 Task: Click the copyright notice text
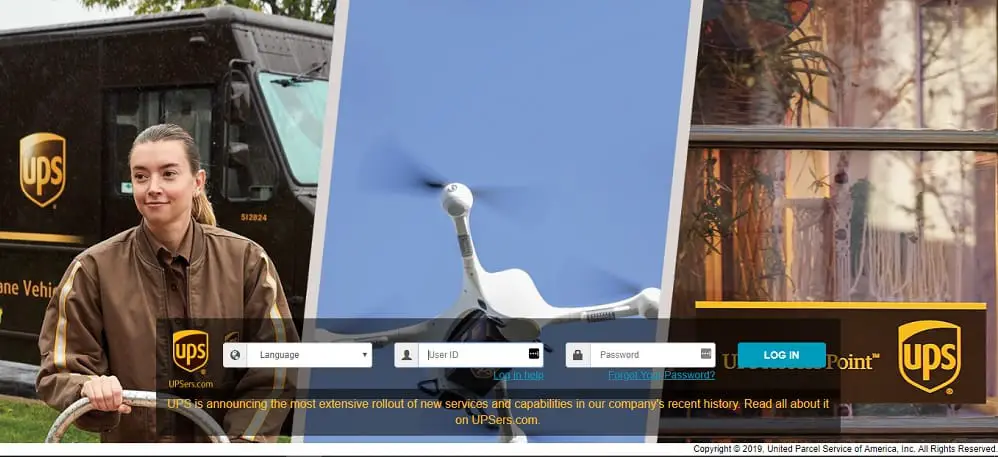tap(845, 449)
